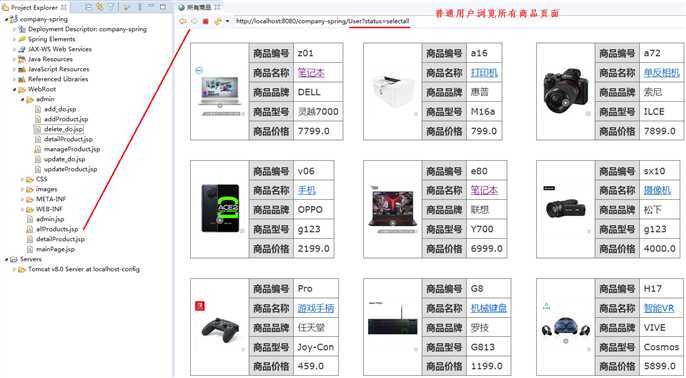Click the refresh page icon
Viewport: 686px width, 378px height.
tap(217, 21)
